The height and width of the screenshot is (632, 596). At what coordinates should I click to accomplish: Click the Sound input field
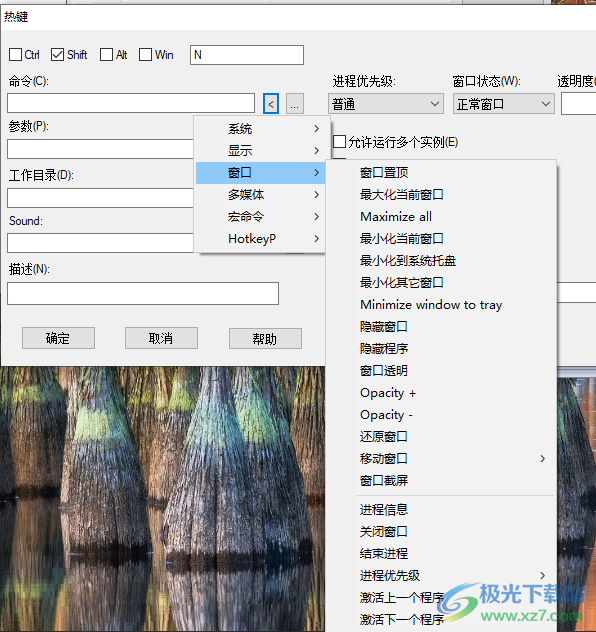tap(100, 243)
